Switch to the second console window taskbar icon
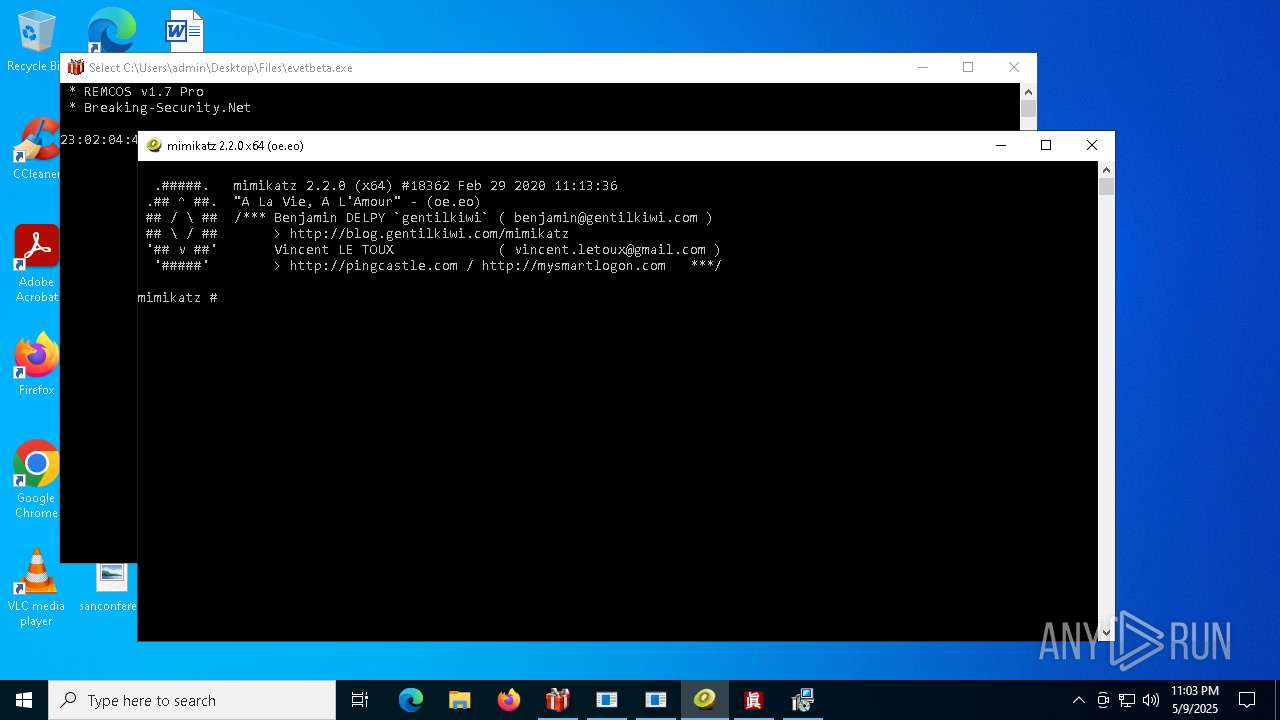The height and width of the screenshot is (720, 1280). [x=655, y=700]
